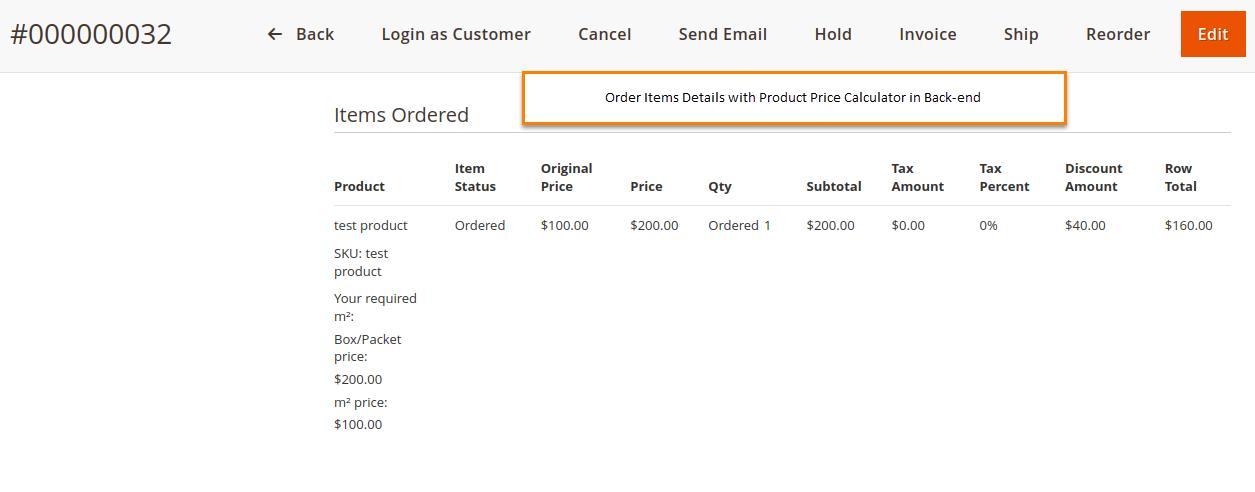Click the Order Items Details callout box
The height and width of the screenshot is (492, 1255).
click(x=794, y=98)
